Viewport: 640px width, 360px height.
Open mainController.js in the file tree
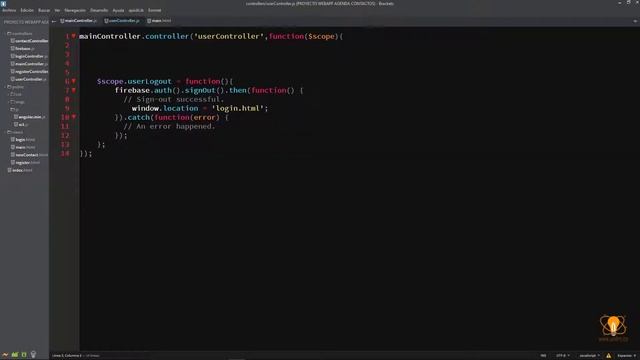[29, 64]
